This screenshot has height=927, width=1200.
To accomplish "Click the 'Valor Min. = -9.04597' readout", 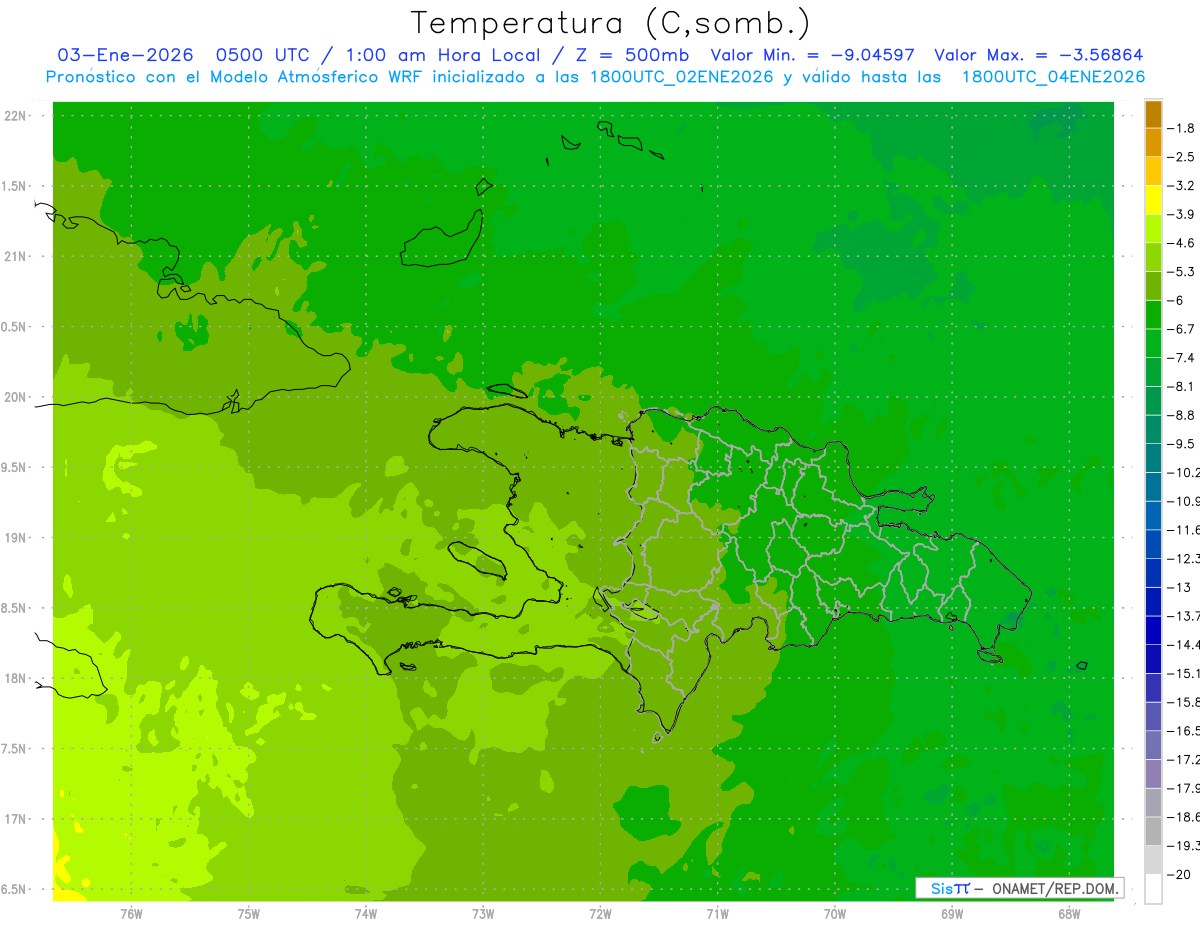I will coord(812,55).
